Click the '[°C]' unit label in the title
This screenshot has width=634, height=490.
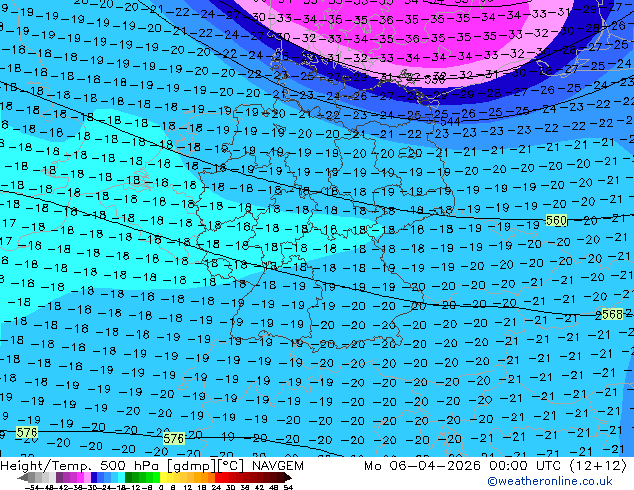[231, 466]
